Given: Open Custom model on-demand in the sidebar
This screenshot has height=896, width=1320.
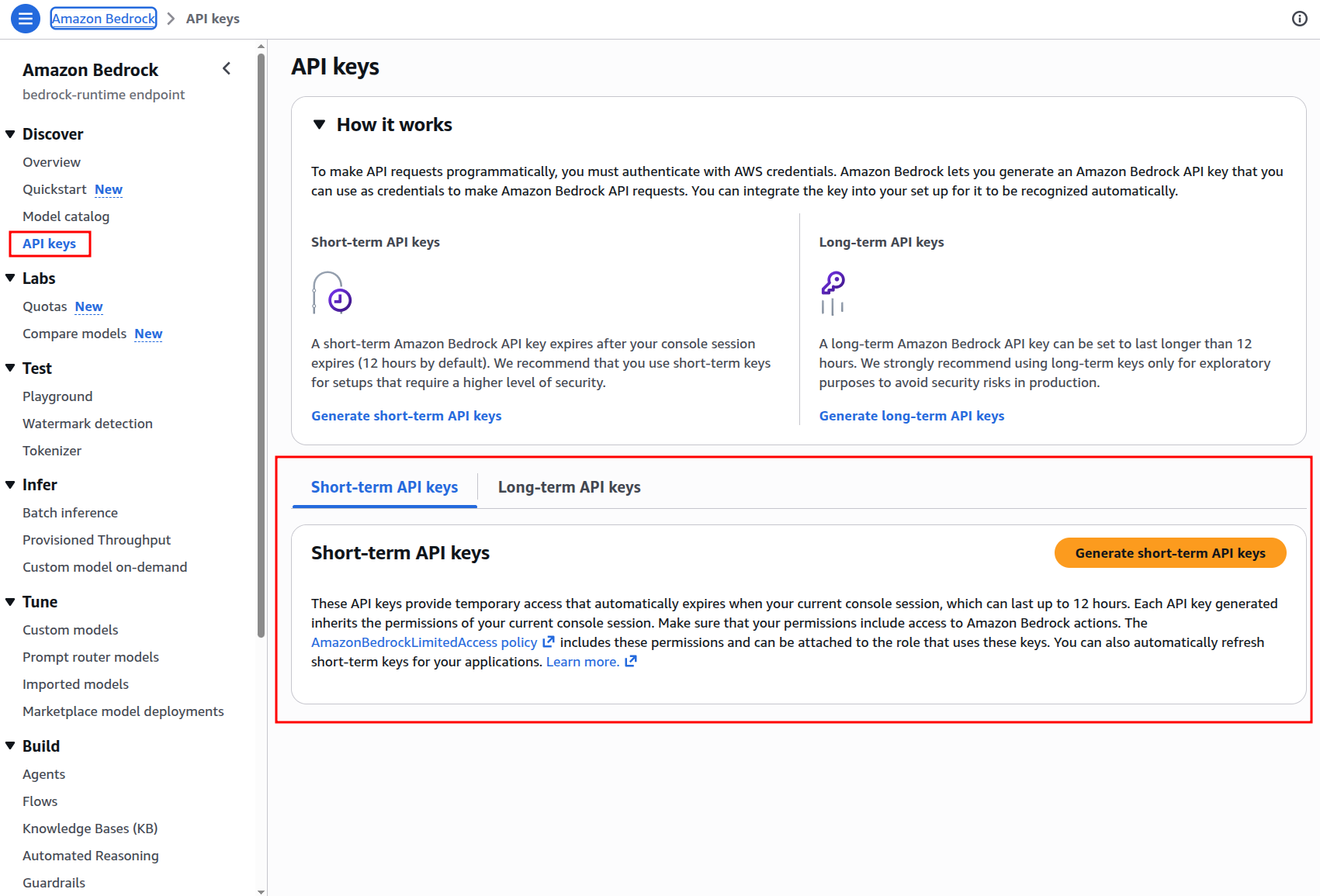Looking at the screenshot, I should 105,567.
